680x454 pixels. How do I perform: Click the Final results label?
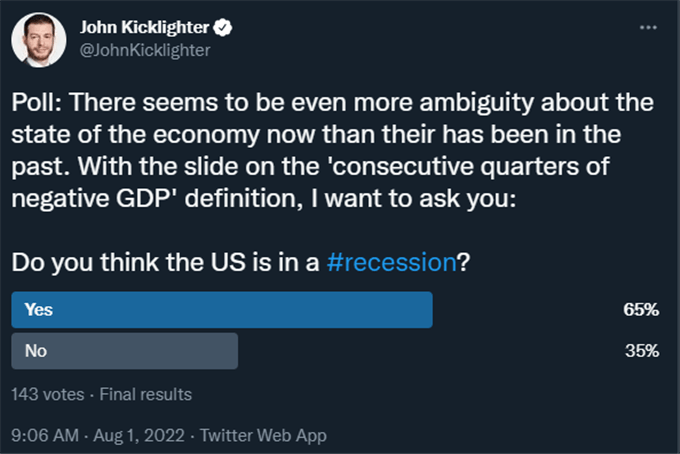pyautogui.click(x=146, y=394)
